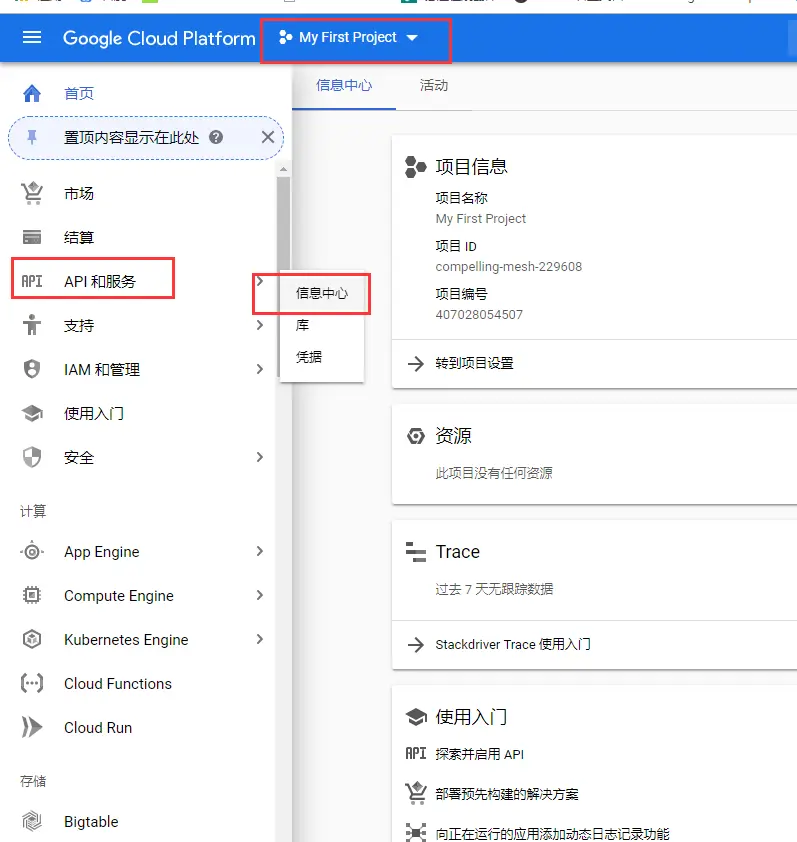The height and width of the screenshot is (842, 797).
Task: Open the 安全 security menu item
Action: 79,458
